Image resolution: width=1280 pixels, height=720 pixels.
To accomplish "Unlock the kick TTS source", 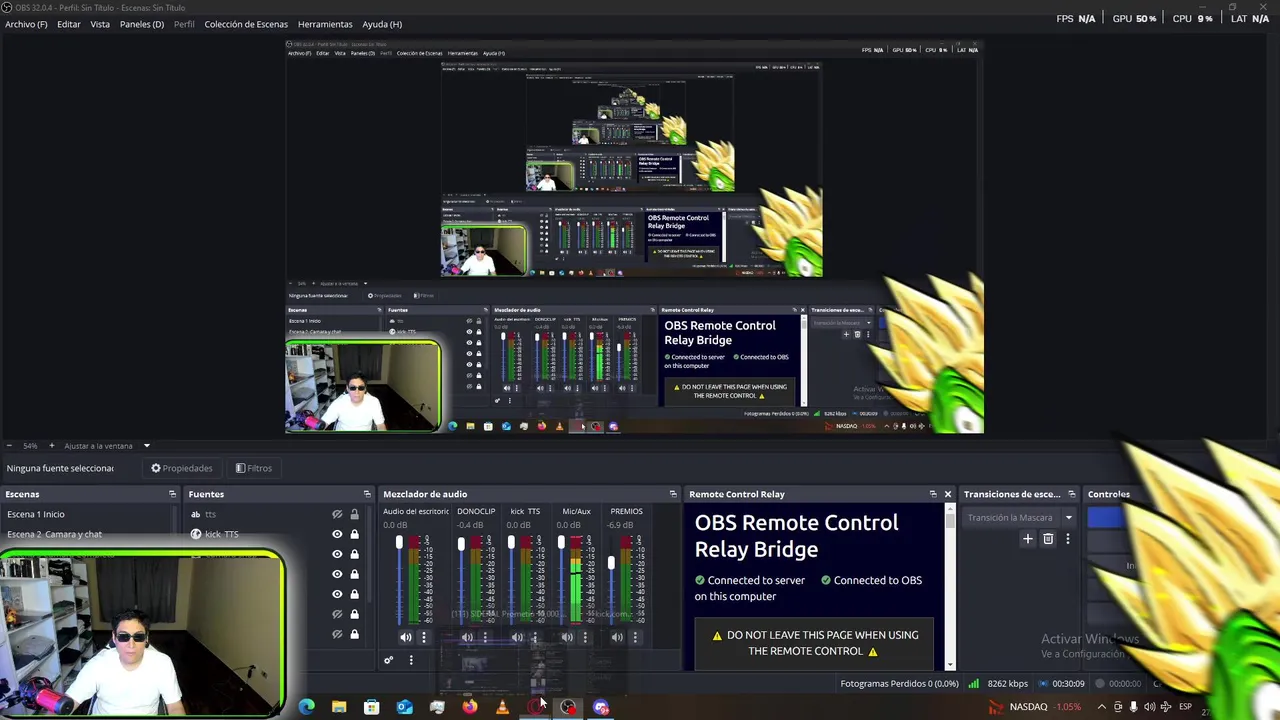I will [x=354, y=534].
